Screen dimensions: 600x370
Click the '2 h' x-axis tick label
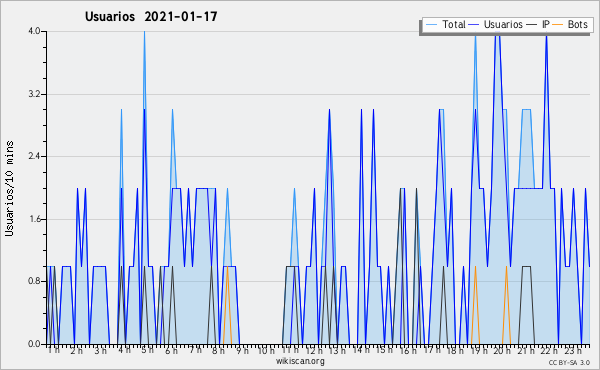click(77, 350)
